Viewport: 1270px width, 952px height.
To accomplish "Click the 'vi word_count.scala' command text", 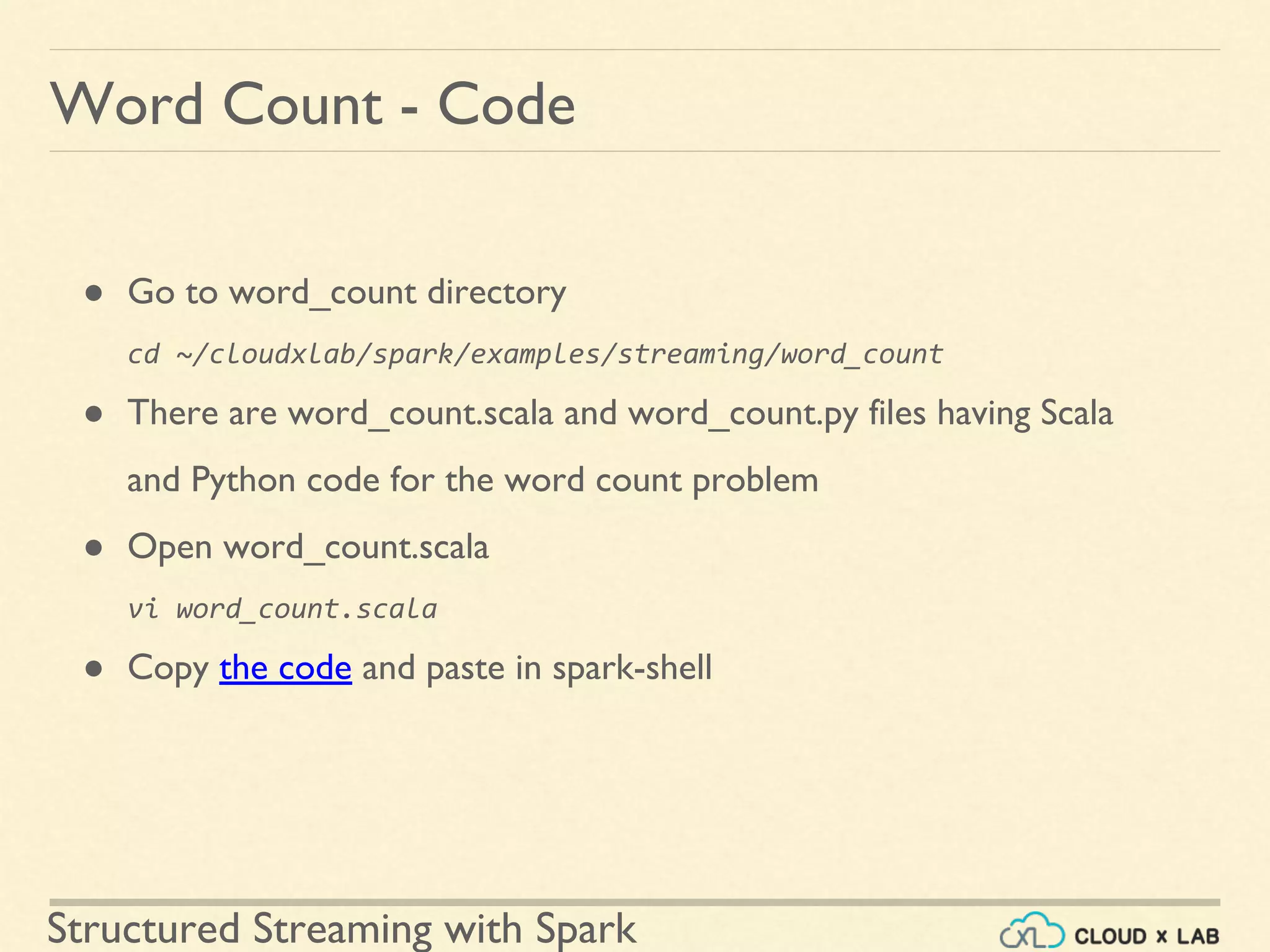I will pyautogui.click(x=282, y=609).
